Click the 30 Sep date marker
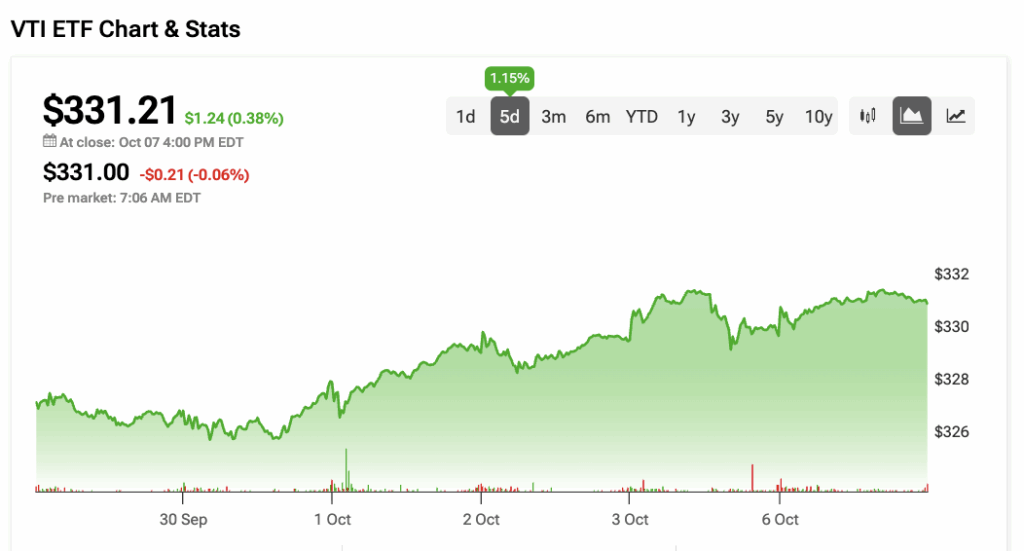The image size is (1024, 551). click(183, 519)
